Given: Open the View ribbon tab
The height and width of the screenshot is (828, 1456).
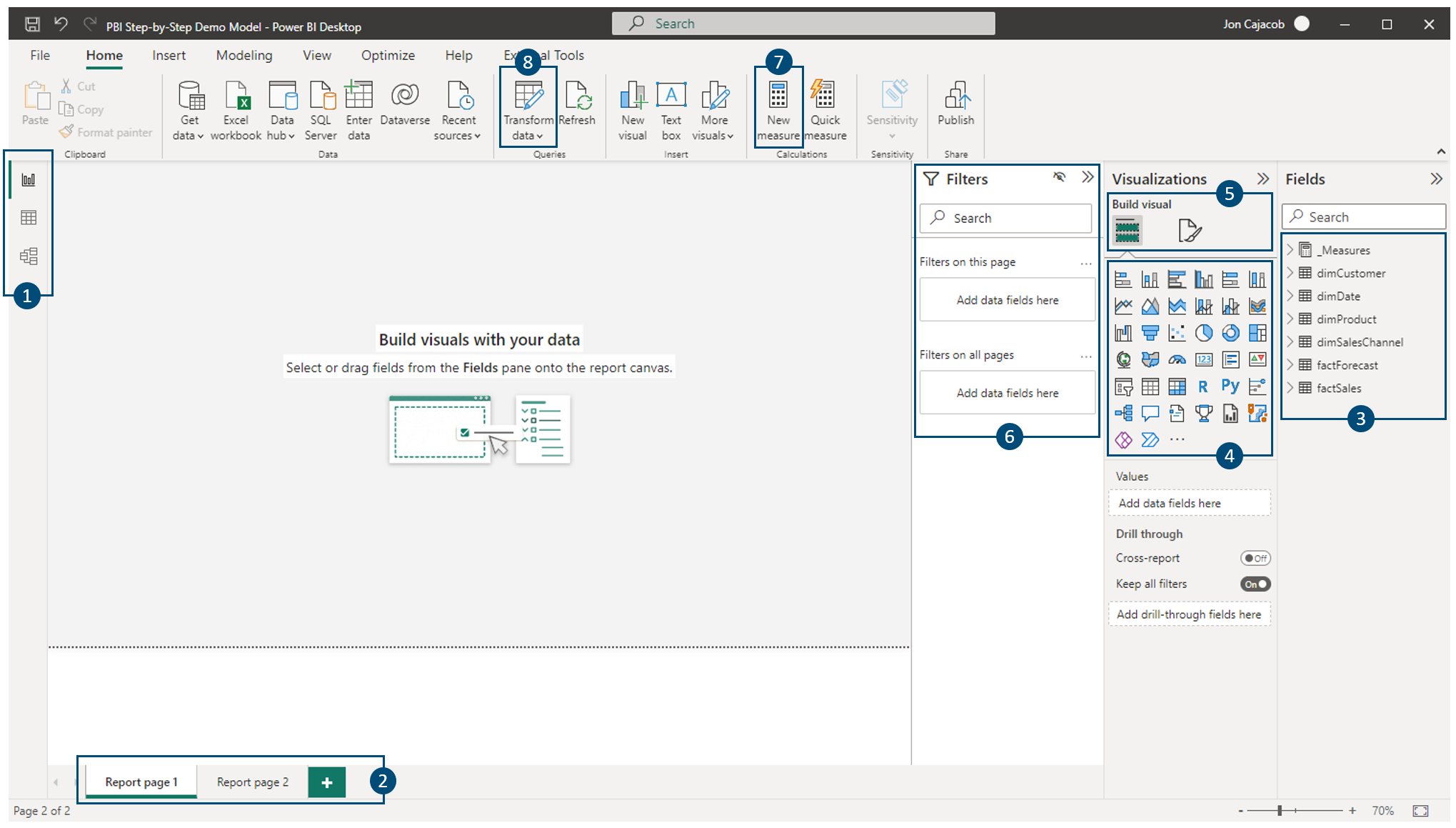Looking at the screenshot, I should pyautogui.click(x=316, y=55).
